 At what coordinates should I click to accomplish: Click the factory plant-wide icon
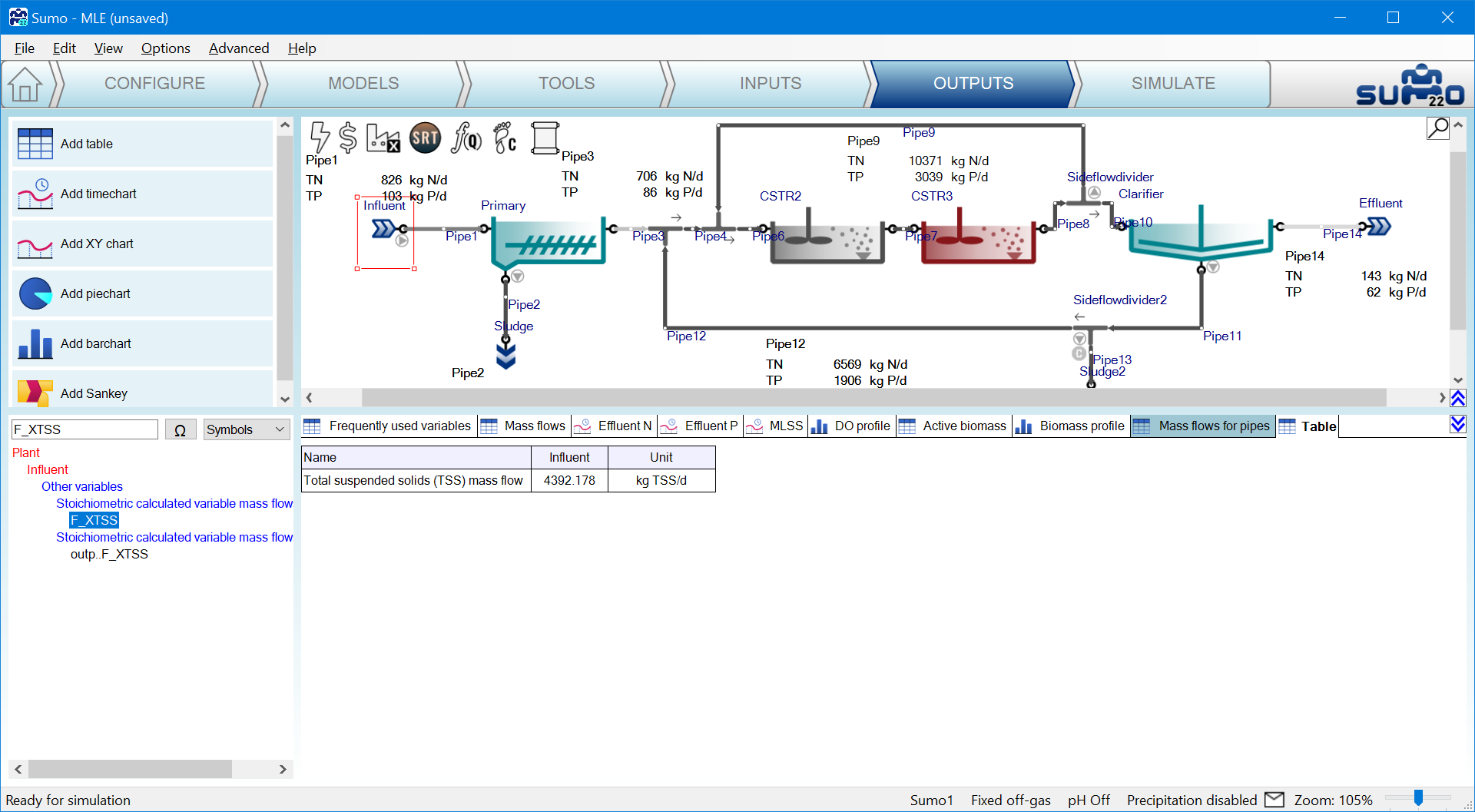pyautogui.click(x=383, y=138)
